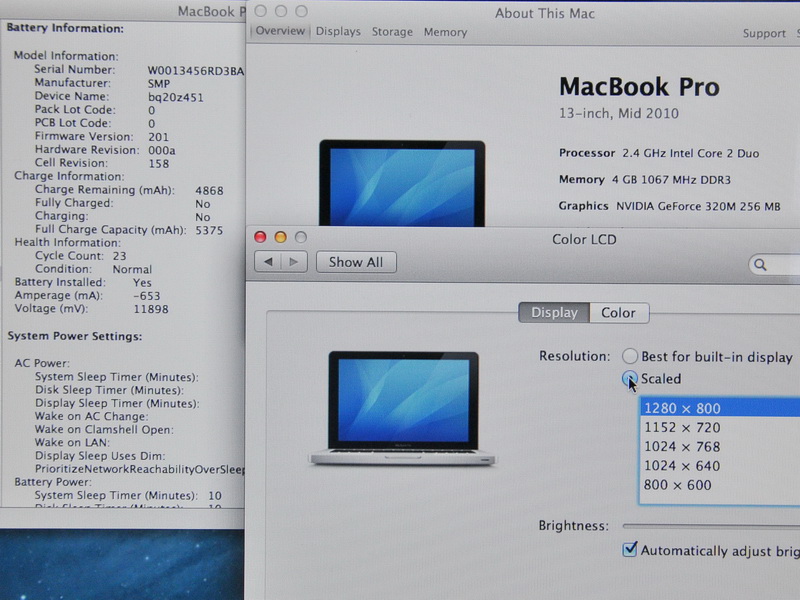Select the Display tab in Color LCD

(554, 313)
